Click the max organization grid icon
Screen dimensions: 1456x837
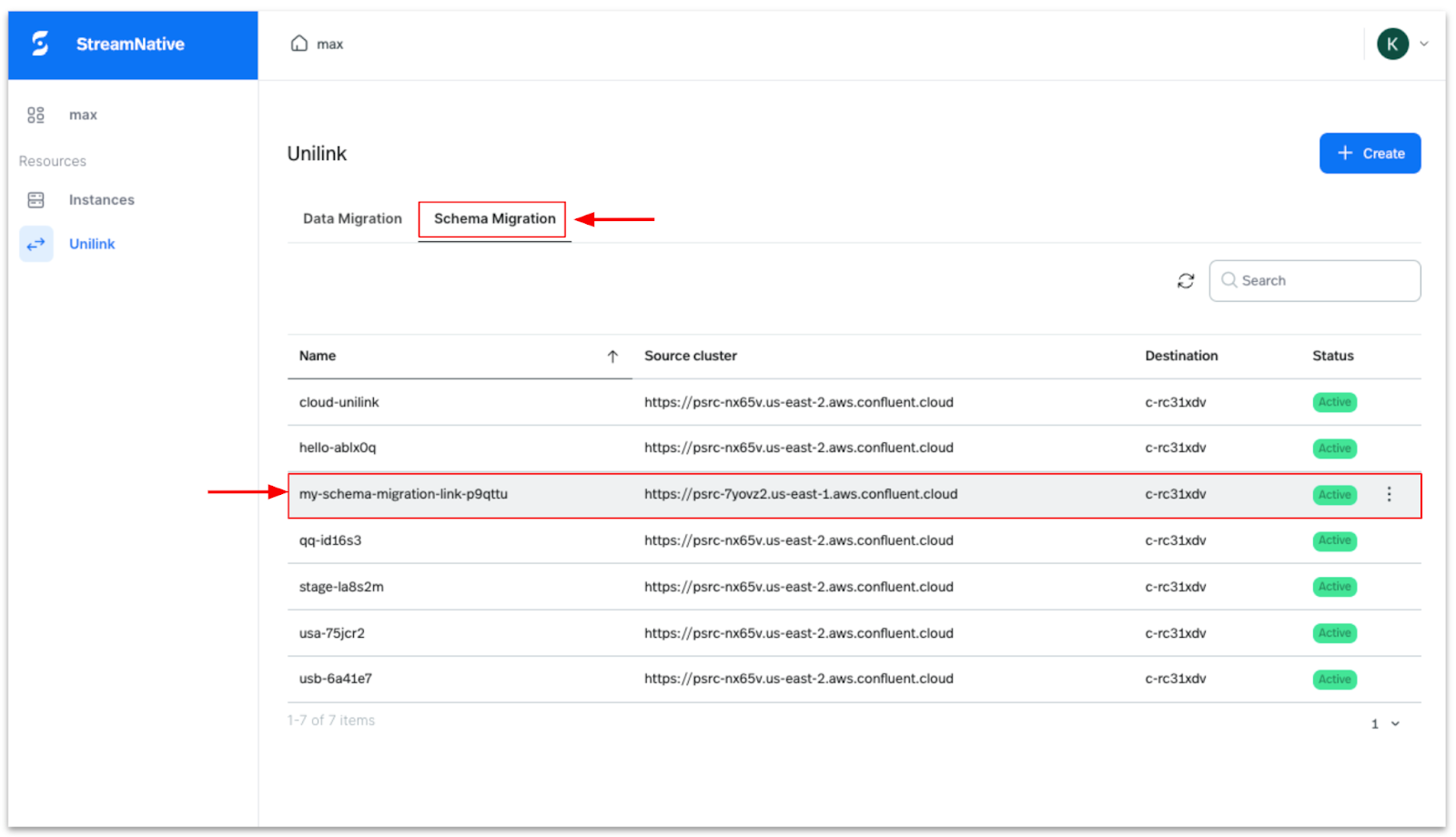(x=35, y=115)
